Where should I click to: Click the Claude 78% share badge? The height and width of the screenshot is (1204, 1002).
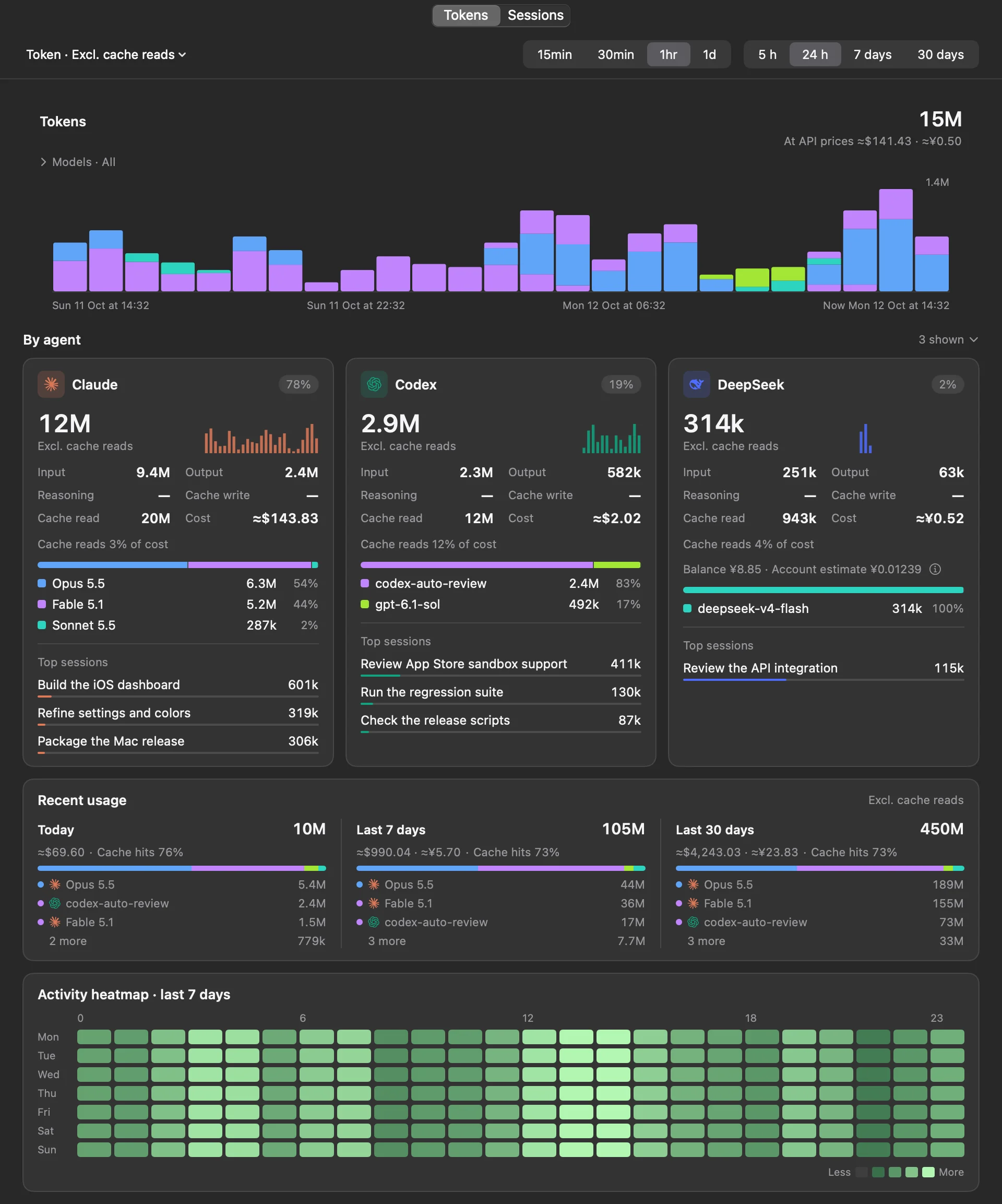[x=298, y=384]
